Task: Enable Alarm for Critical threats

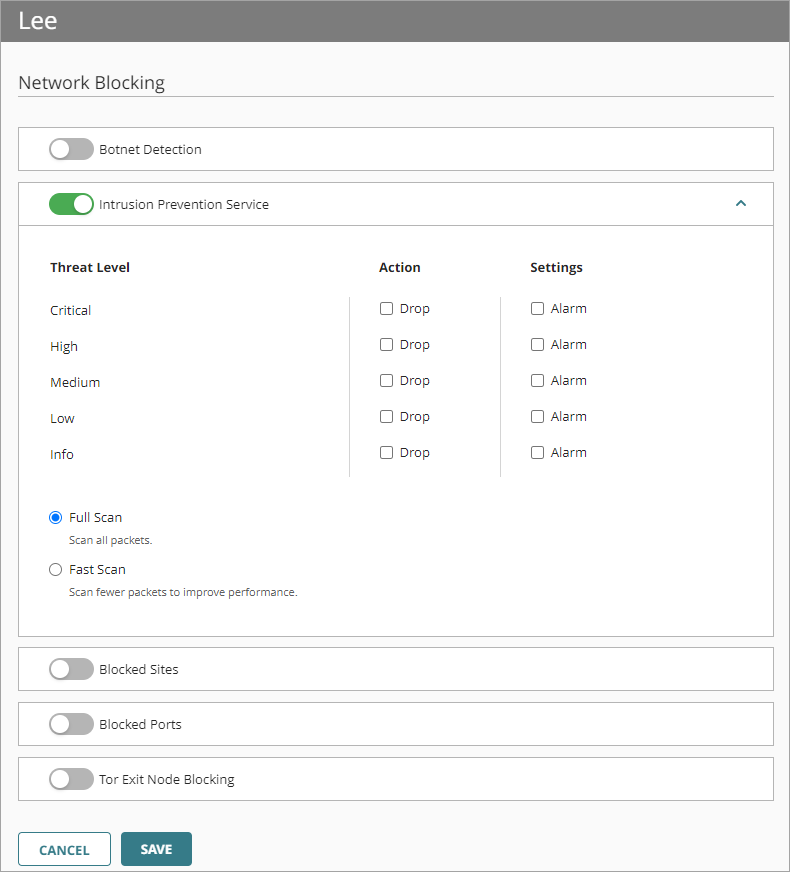Action: click(x=537, y=308)
